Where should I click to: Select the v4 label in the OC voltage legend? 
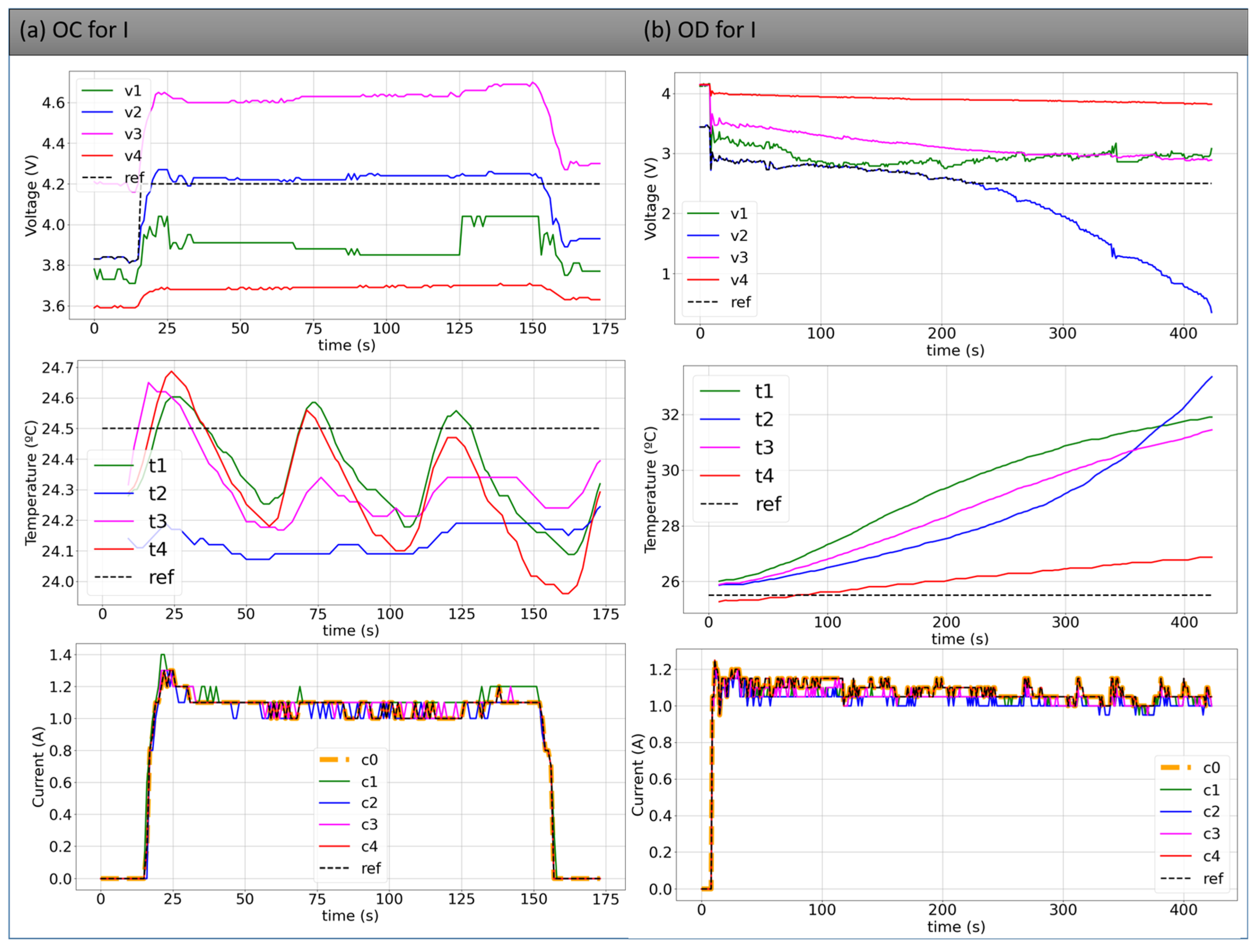(133, 155)
